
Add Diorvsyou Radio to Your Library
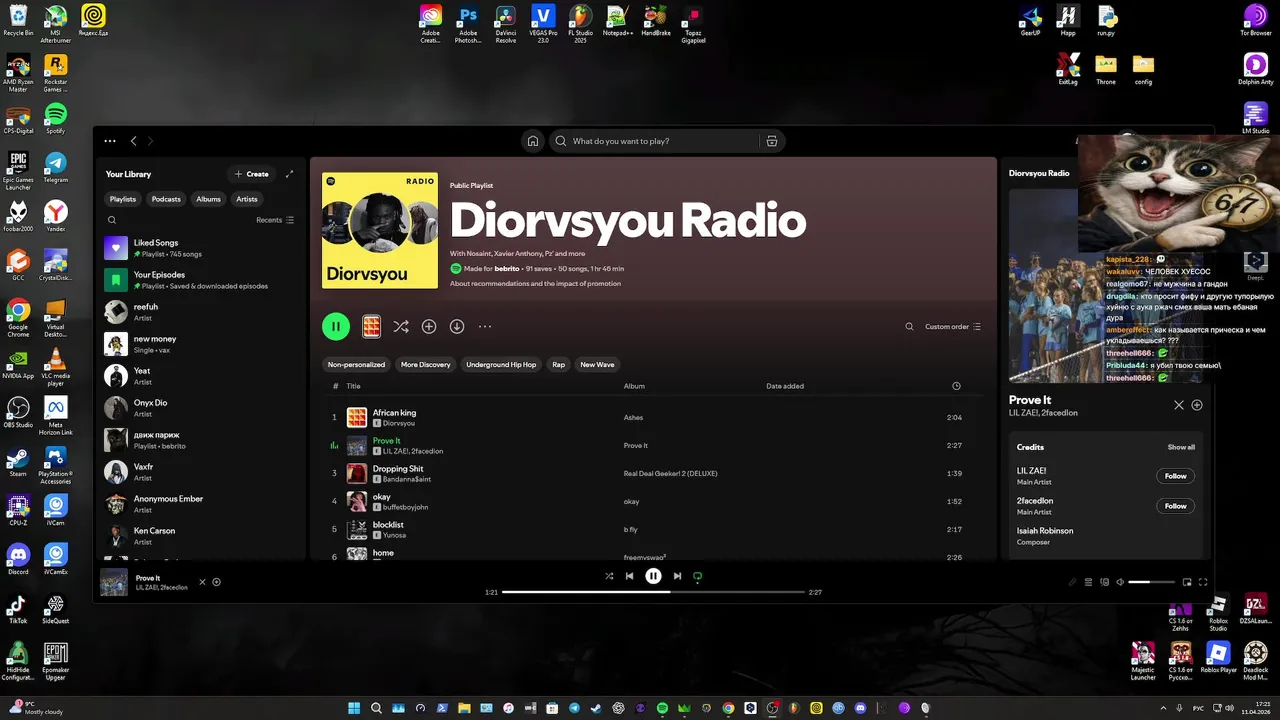point(429,326)
